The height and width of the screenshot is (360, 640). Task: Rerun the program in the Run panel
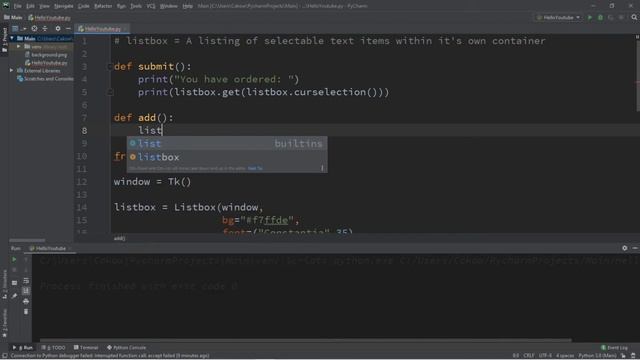coord(14,259)
